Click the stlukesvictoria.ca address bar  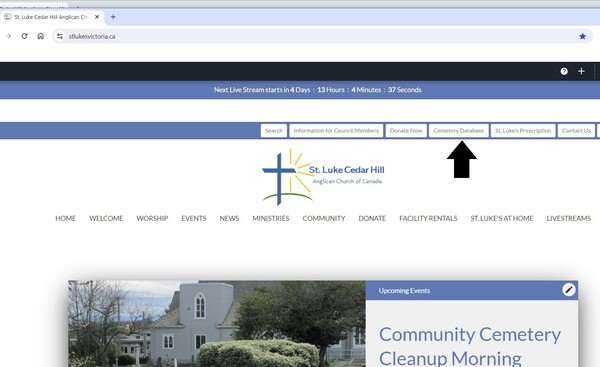coord(322,36)
